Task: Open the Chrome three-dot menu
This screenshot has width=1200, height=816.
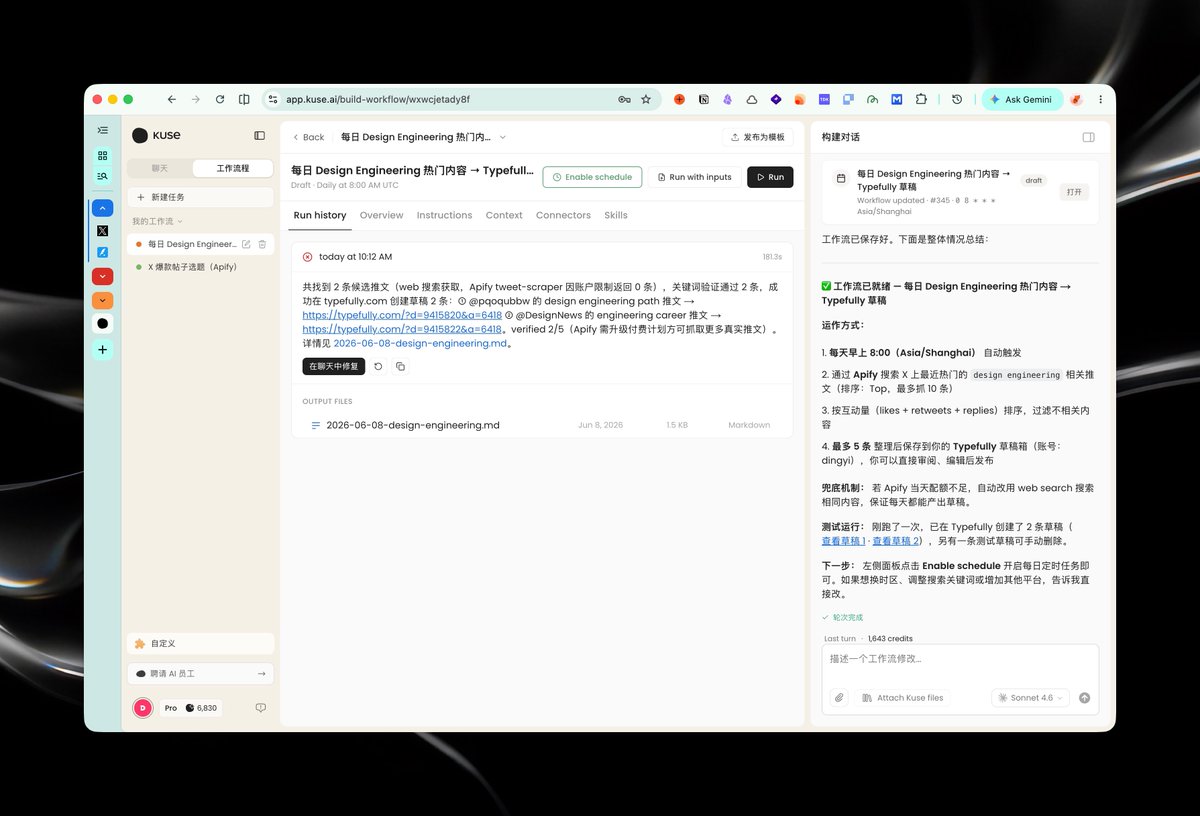Action: [x=1100, y=99]
